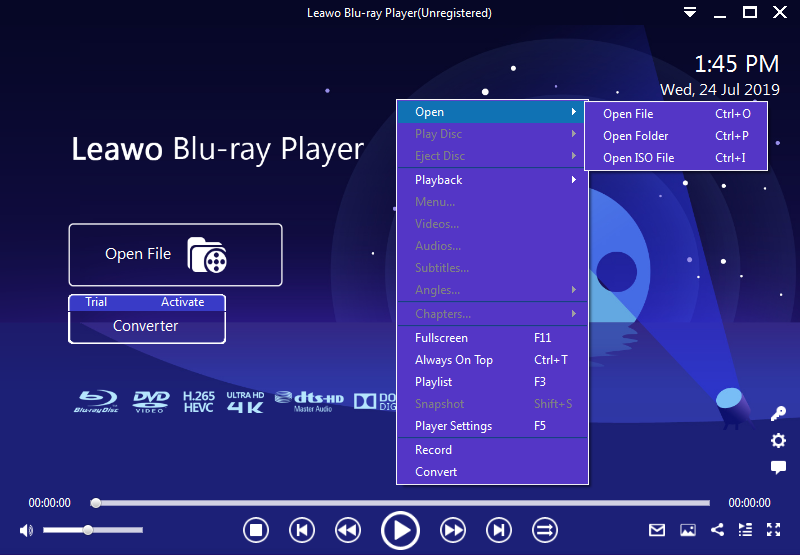Screen dimensions: 800x555
Task: Select Fullscreen menu item
Action: [492, 338]
